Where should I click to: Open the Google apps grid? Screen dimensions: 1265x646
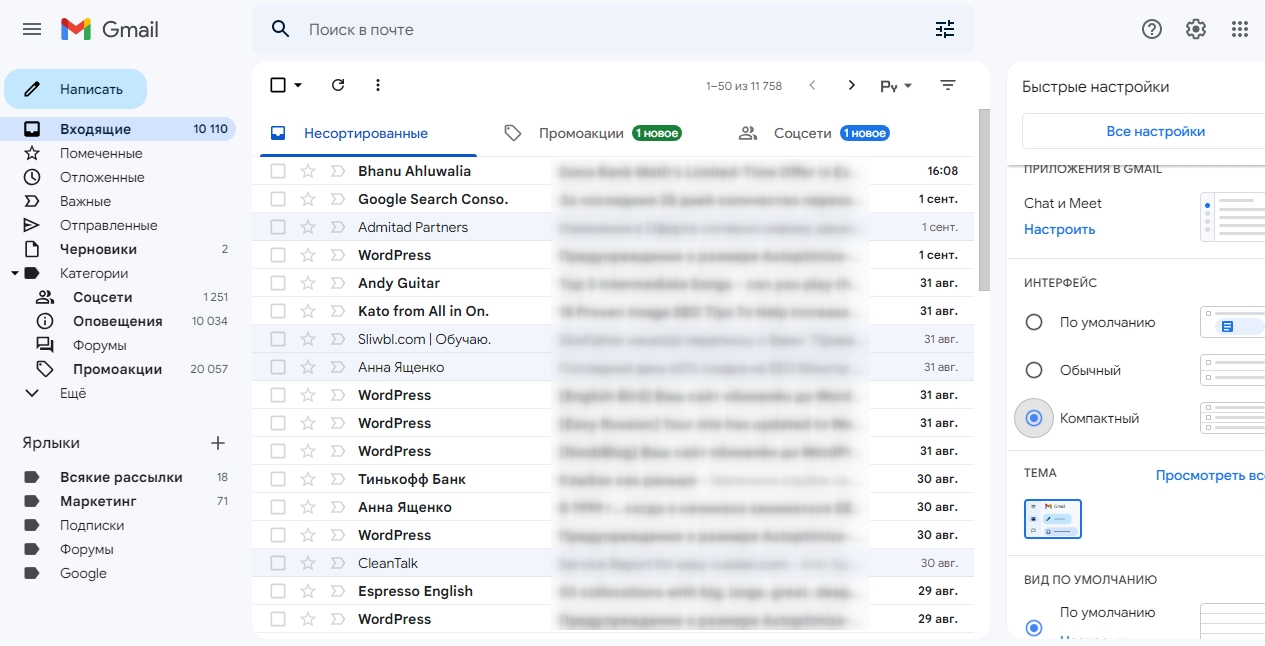(1240, 29)
